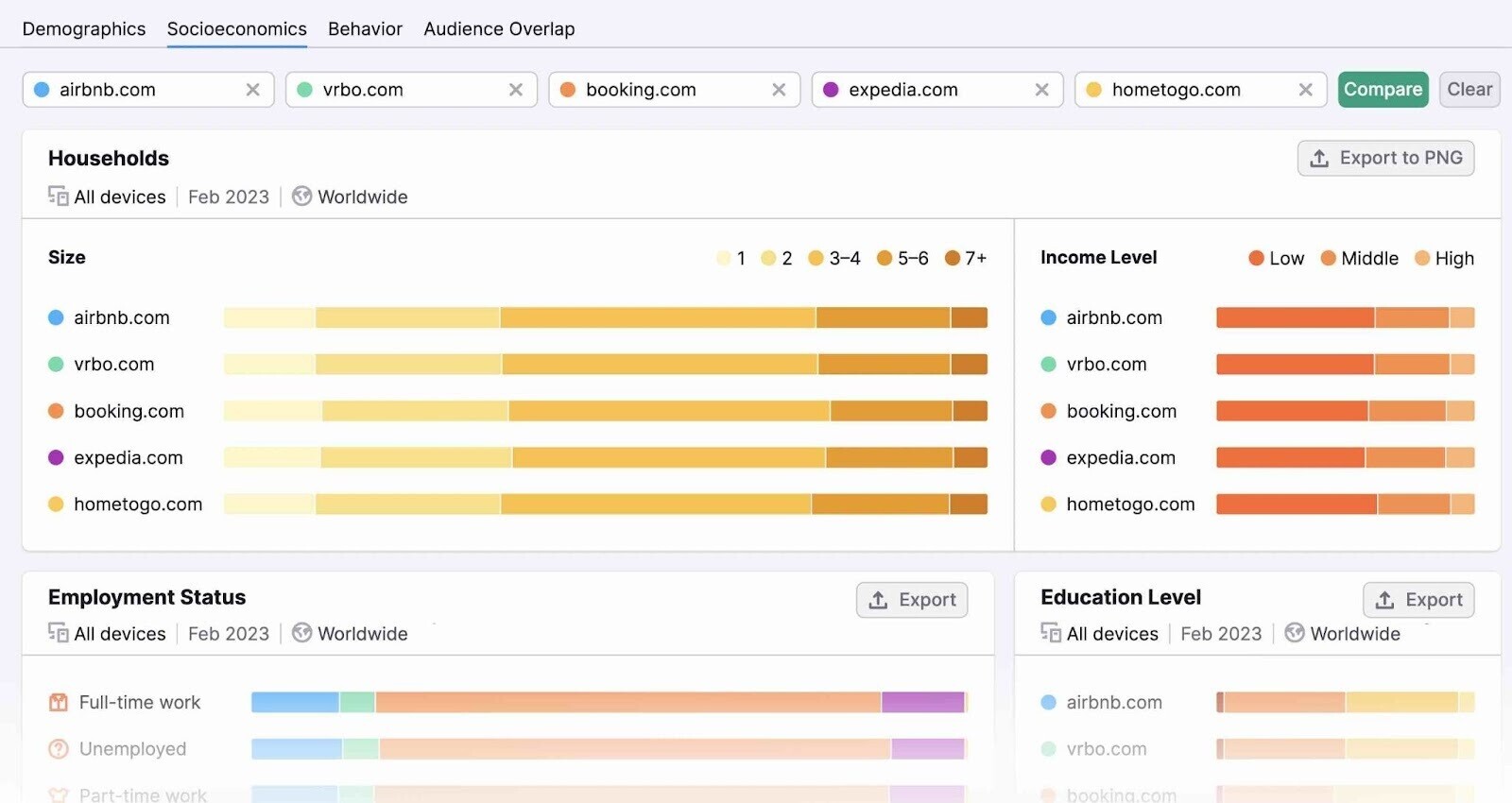Click the Households devices icon

(x=59, y=196)
